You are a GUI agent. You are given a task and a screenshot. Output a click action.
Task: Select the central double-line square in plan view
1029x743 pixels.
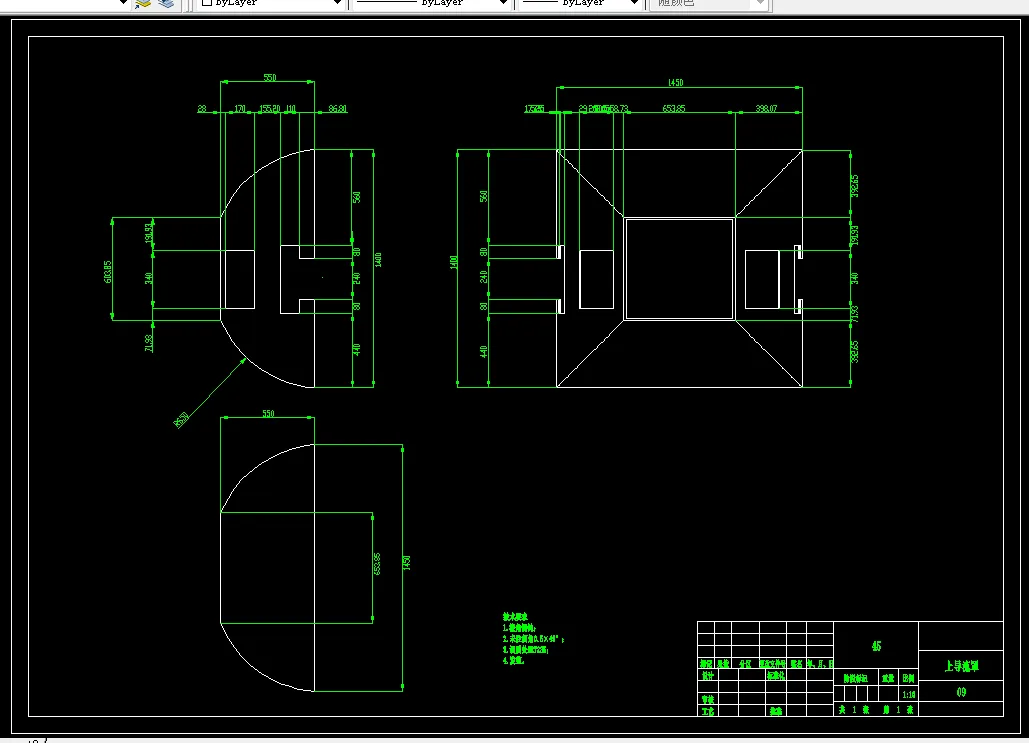click(679, 269)
